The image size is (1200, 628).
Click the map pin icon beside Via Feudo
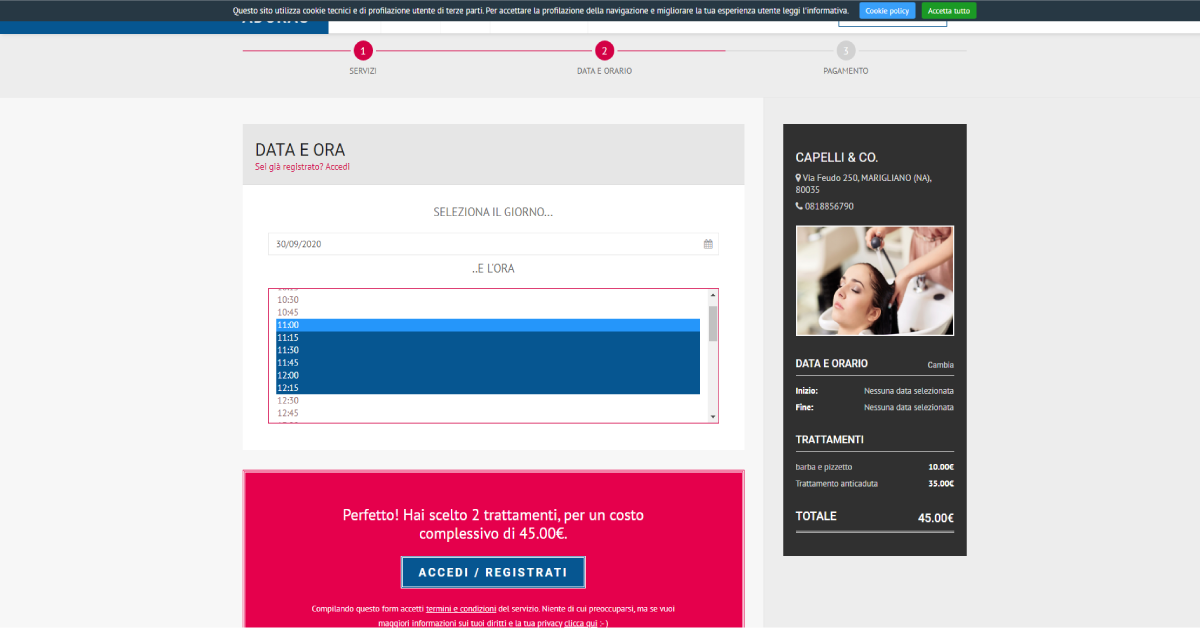coord(798,178)
